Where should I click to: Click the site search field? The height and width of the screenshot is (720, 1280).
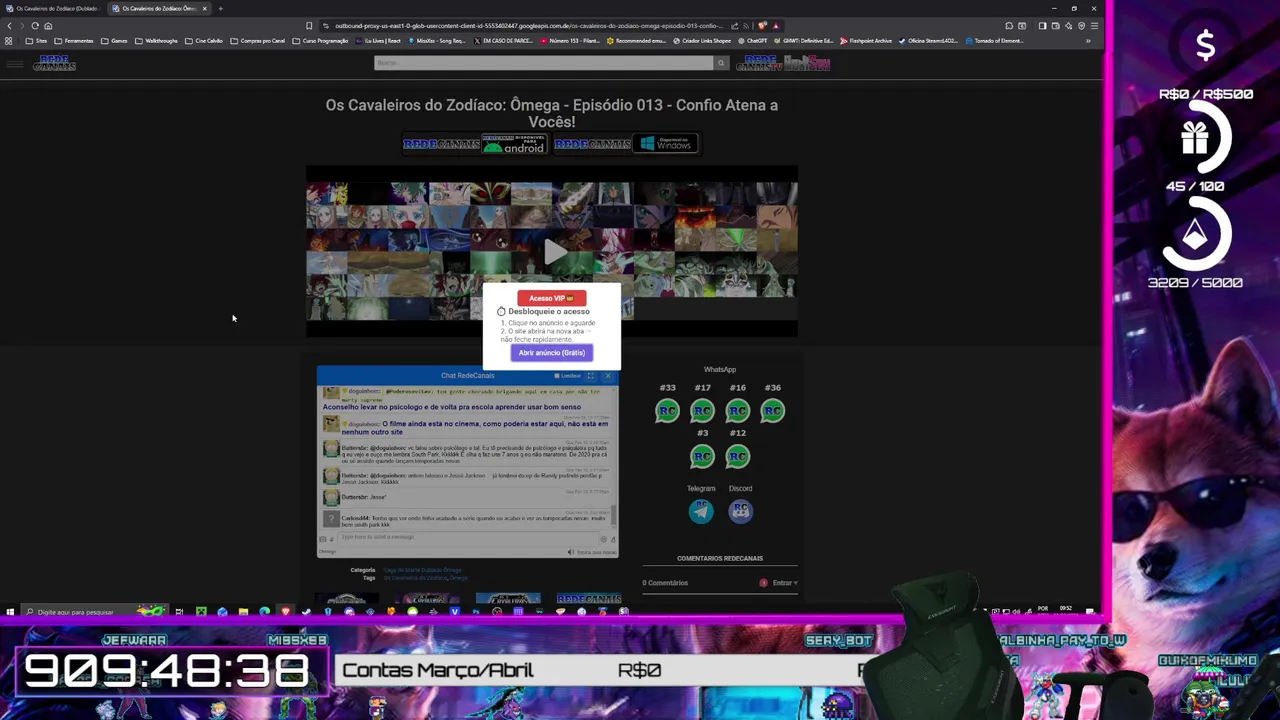coord(543,63)
